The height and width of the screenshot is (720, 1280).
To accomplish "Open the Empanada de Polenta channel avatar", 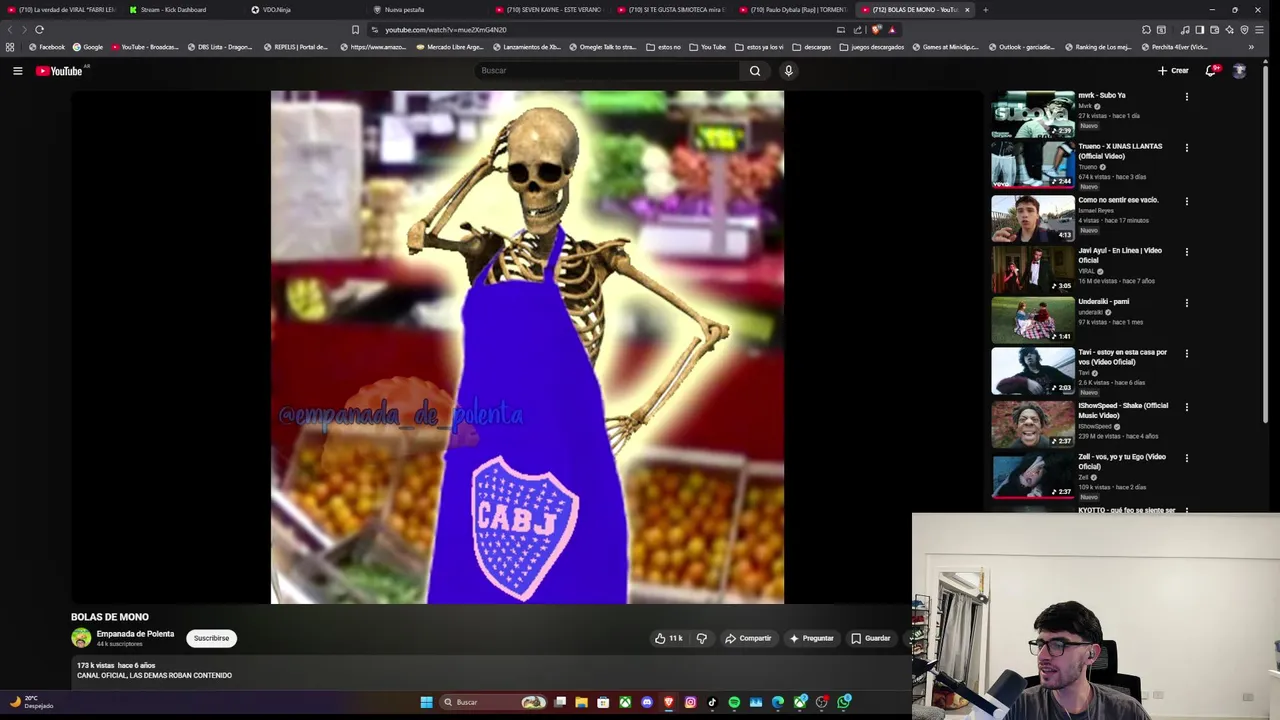I will coord(81,638).
